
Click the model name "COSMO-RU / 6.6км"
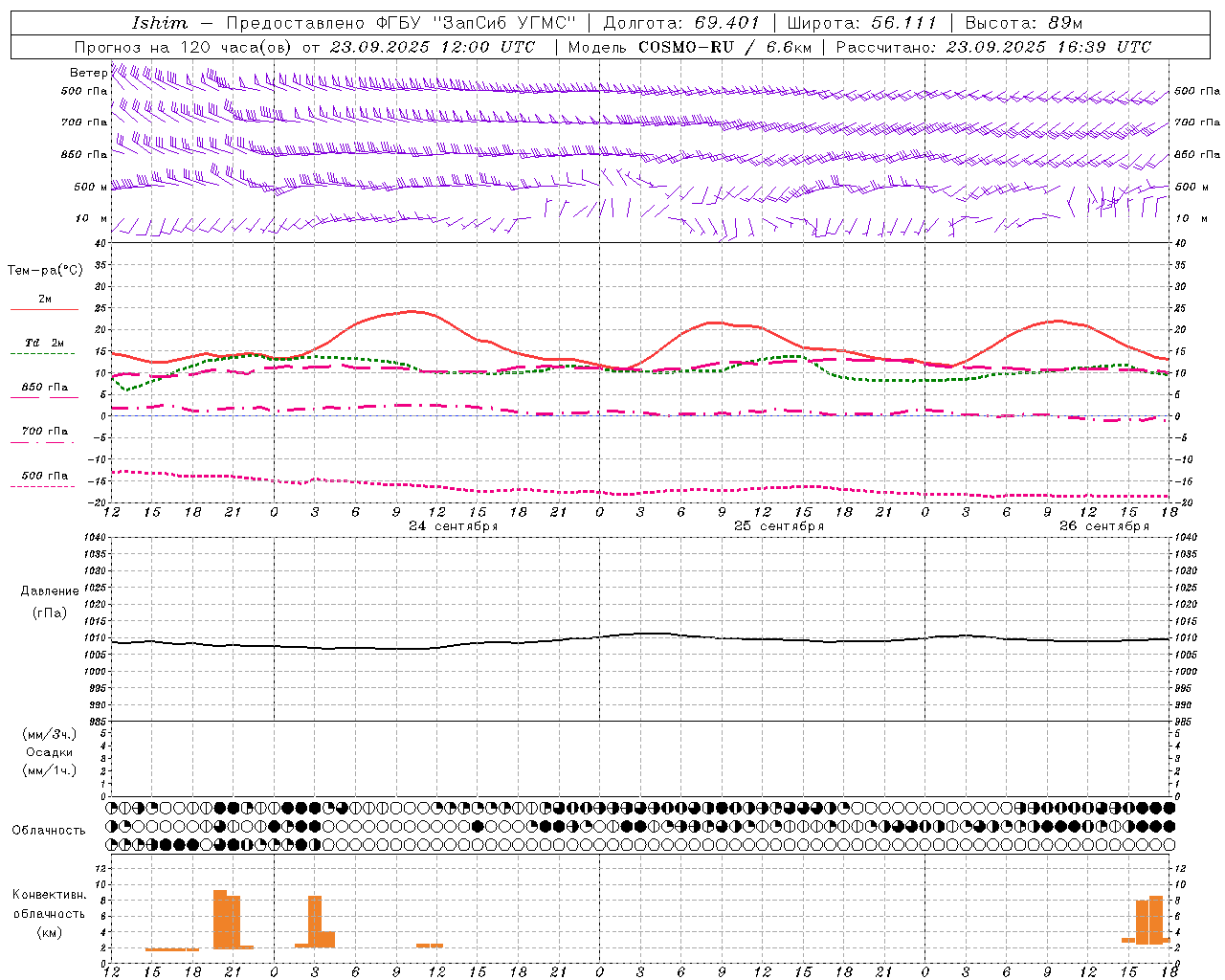[x=725, y=47]
